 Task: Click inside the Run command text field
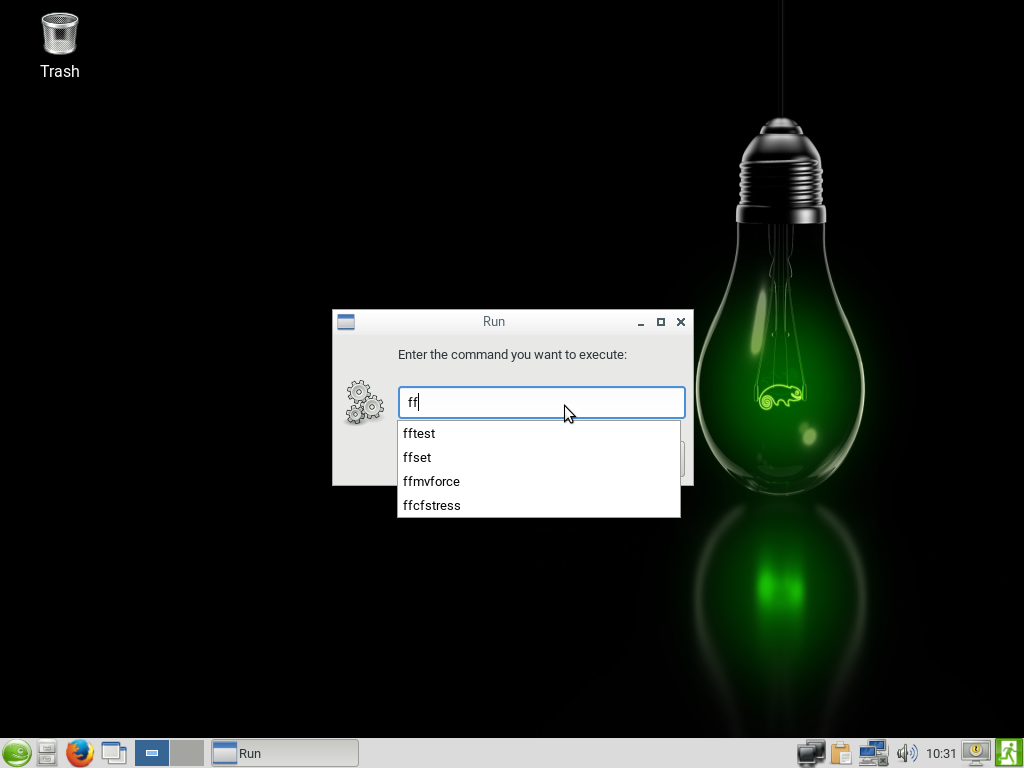(x=541, y=402)
